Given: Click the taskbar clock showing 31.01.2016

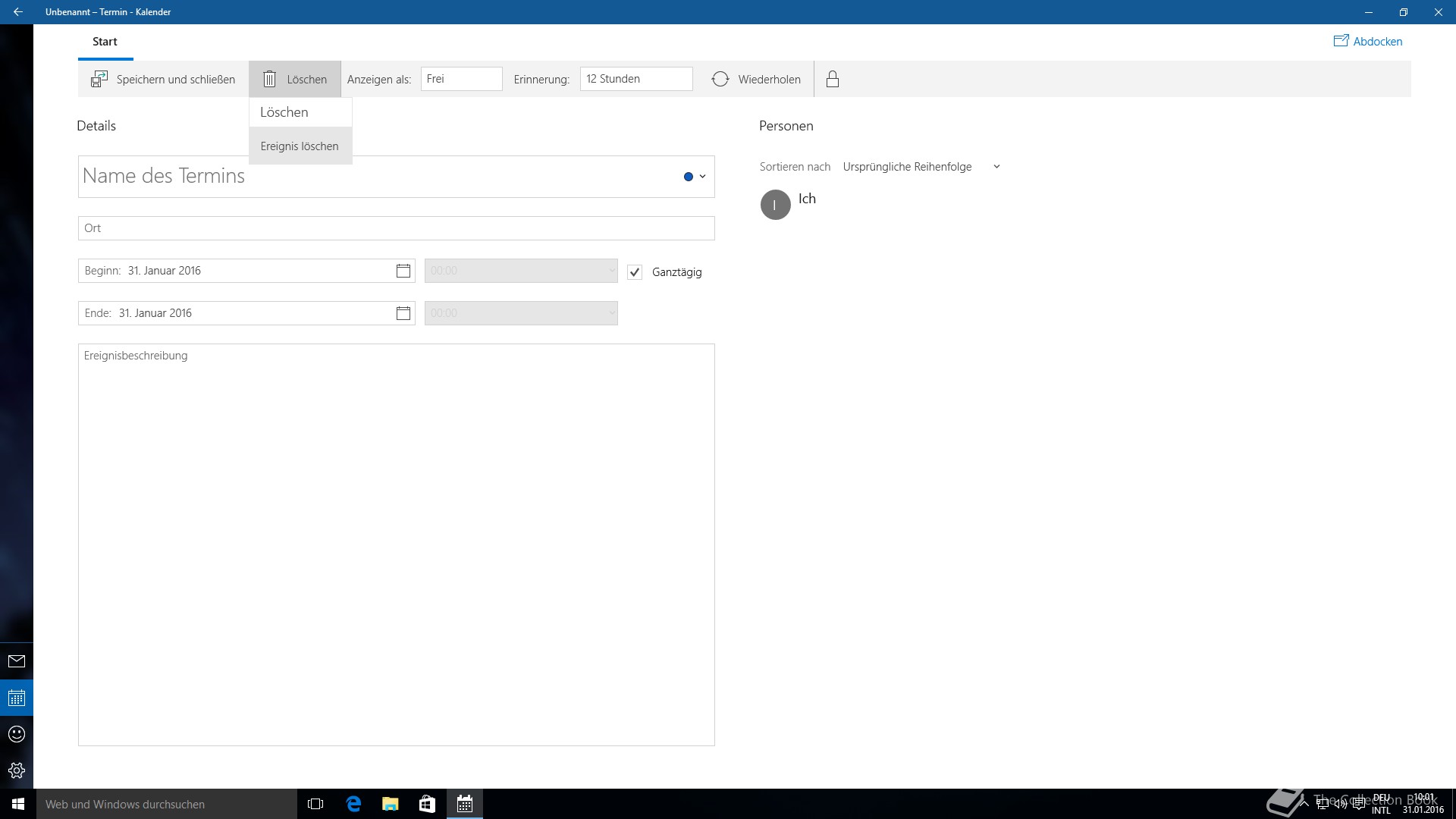Looking at the screenshot, I should click(1423, 804).
